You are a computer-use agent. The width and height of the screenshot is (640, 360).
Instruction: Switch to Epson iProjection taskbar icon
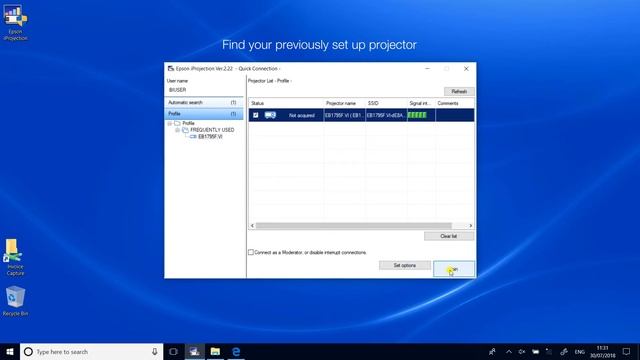tap(194, 351)
